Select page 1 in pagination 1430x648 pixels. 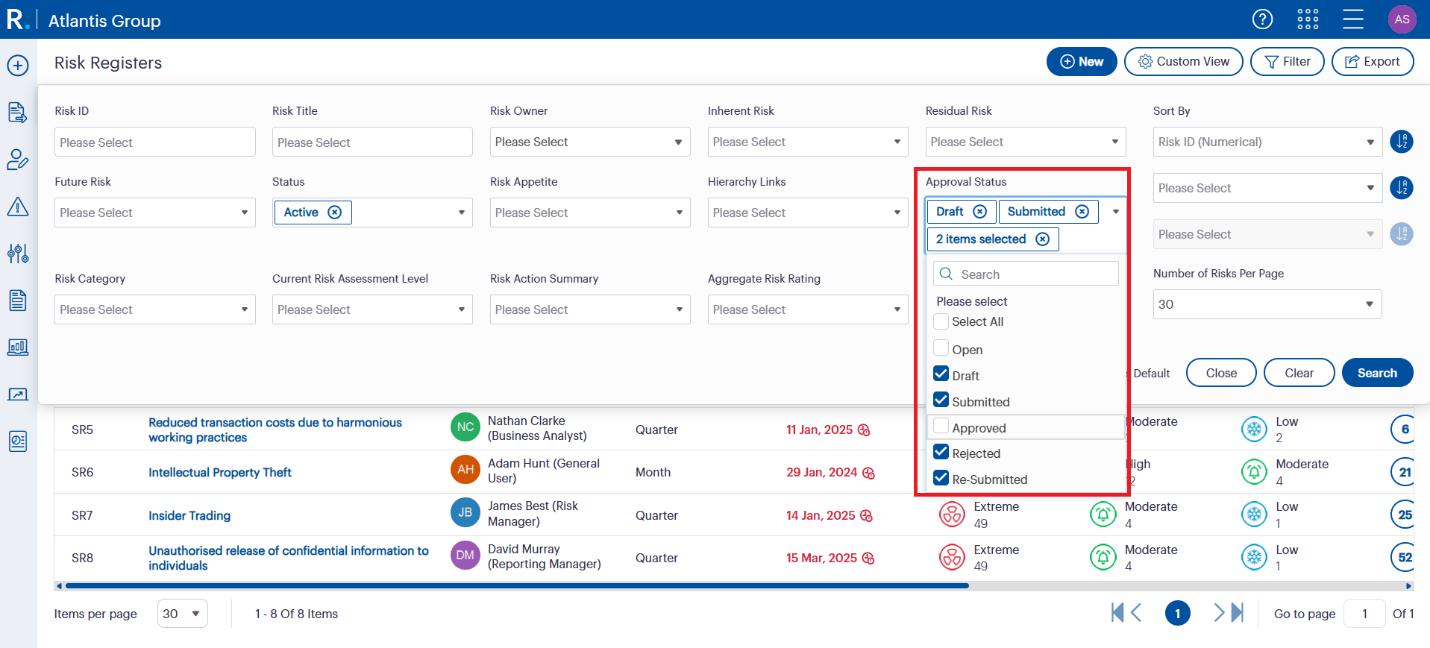point(1178,613)
